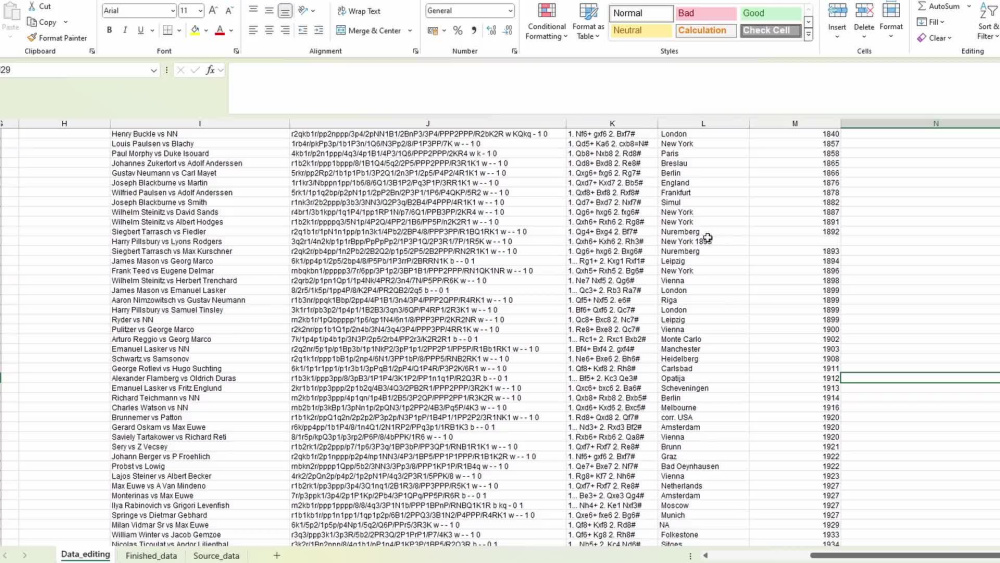
Task: Apply the Accounting number format
Action: click(x=432, y=31)
